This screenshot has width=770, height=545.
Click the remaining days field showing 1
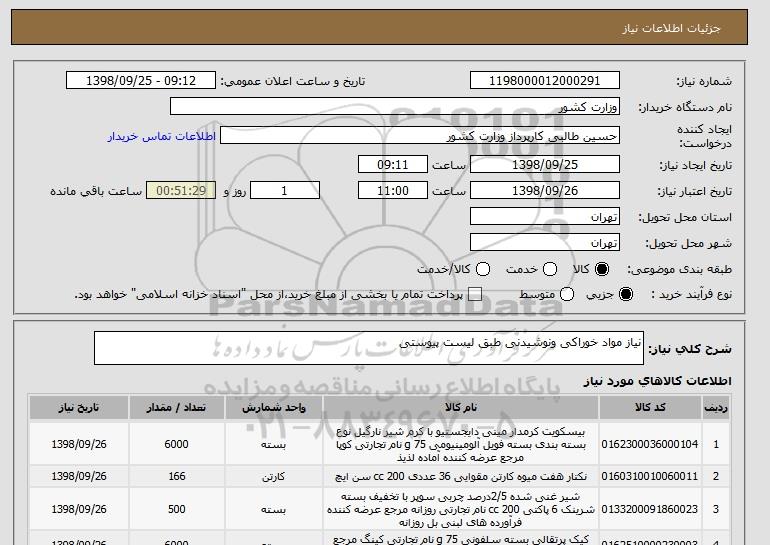285,191
